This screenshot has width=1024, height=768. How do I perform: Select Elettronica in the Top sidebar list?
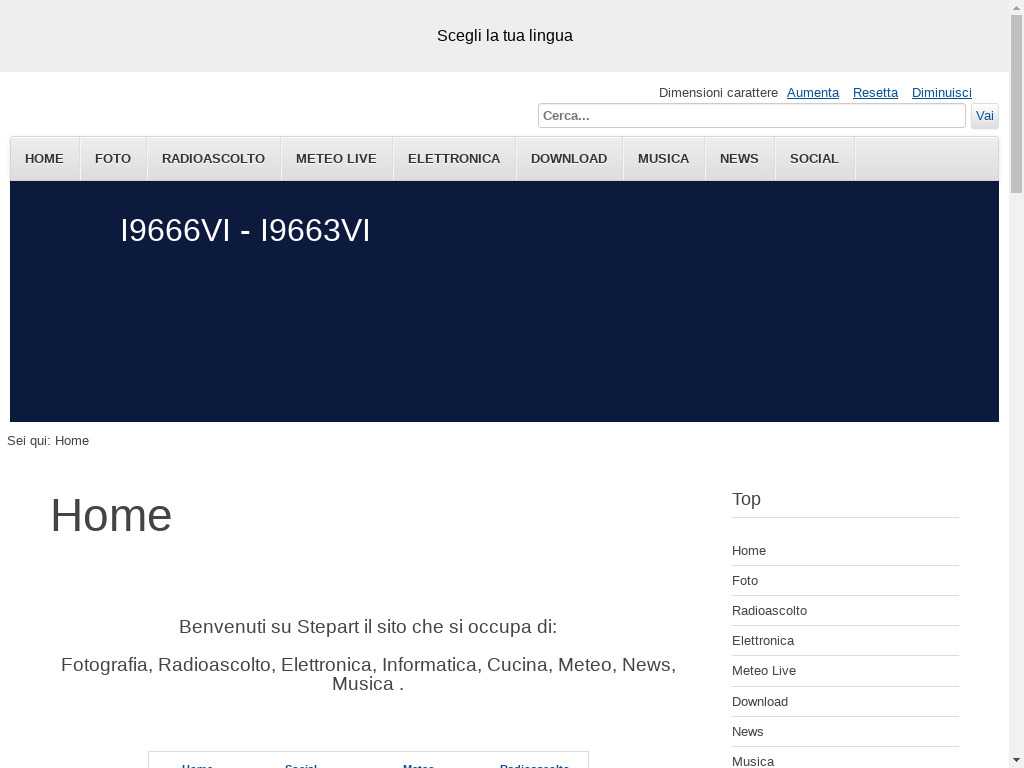coord(762,641)
